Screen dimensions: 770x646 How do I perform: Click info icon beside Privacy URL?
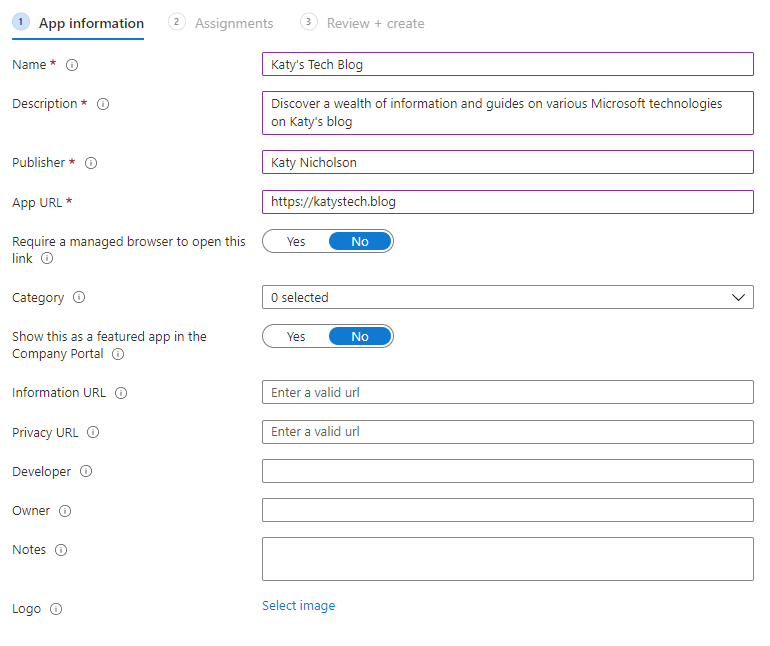tap(93, 433)
